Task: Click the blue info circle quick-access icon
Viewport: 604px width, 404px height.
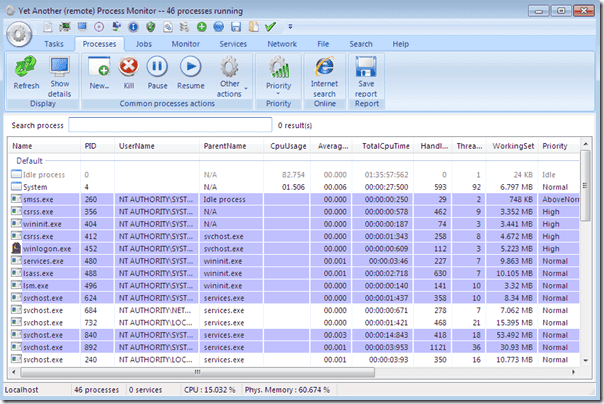Action: coord(133,27)
